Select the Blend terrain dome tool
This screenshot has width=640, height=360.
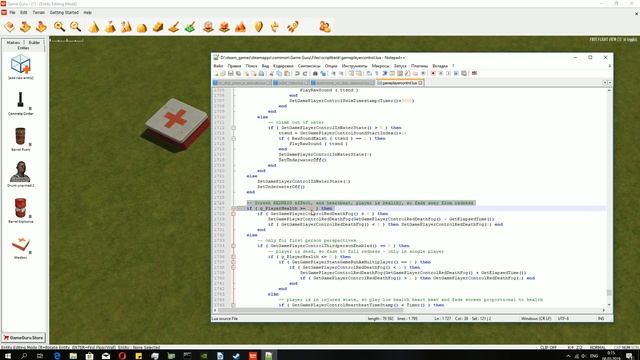142,27
